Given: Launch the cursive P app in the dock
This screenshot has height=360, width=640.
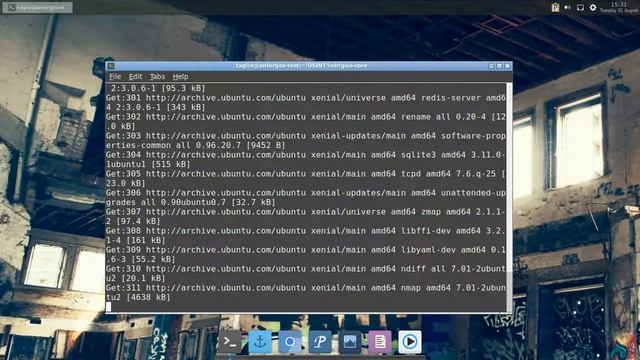Looking at the screenshot, I should point(320,342).
